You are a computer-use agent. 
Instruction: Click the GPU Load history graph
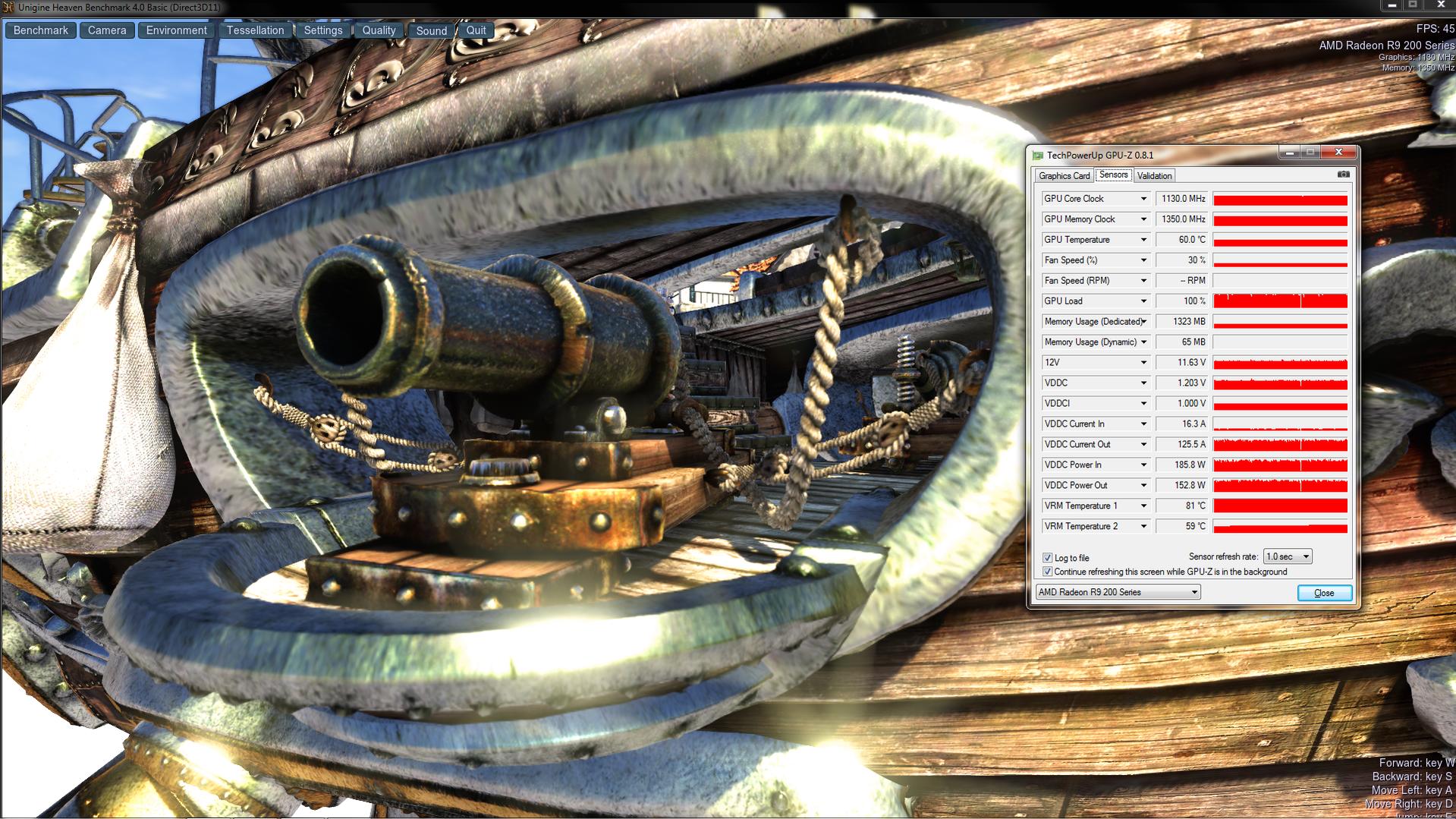coord(1280,301)
